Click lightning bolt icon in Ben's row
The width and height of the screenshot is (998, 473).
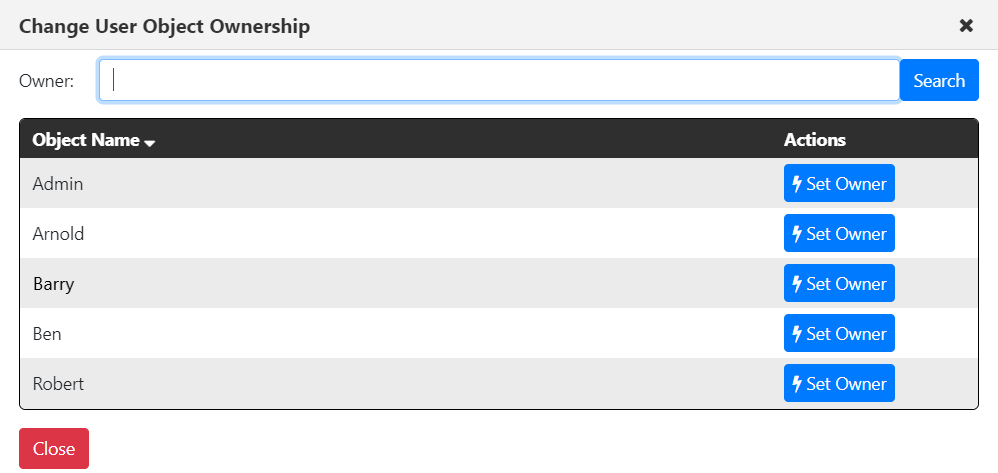[x=796, y=334]
